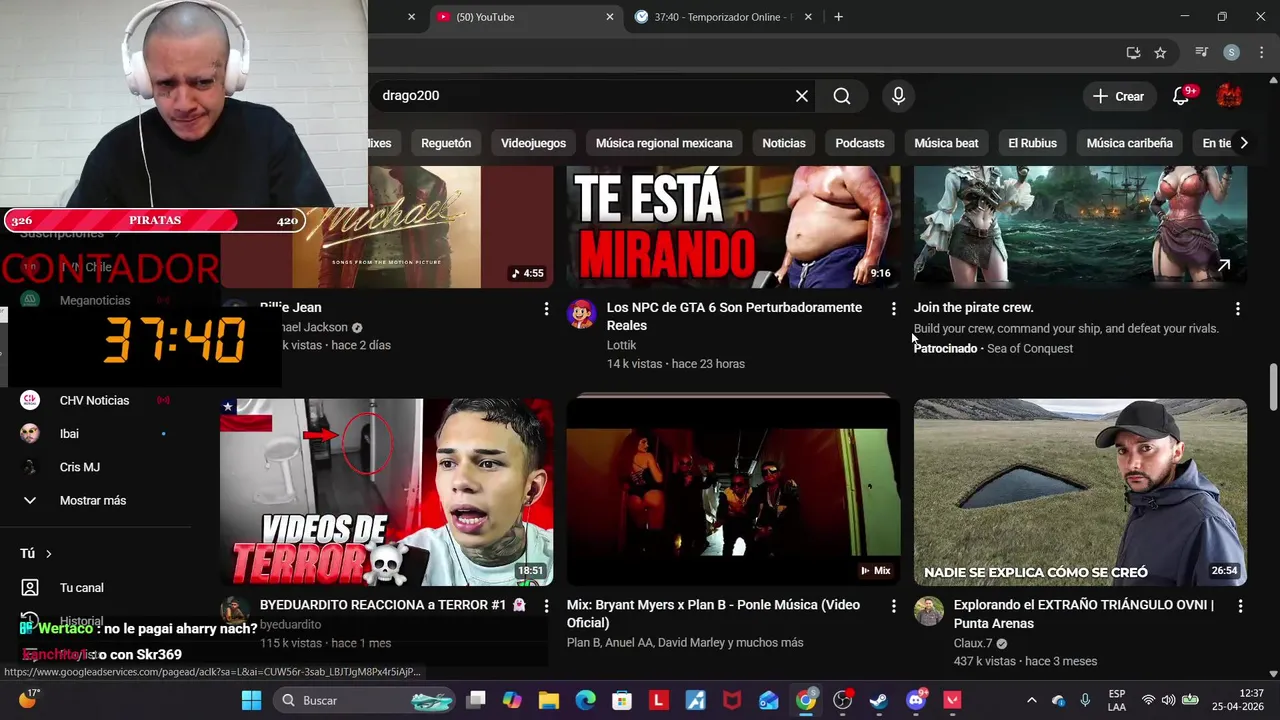Select the Música caribeña chip
1280x720 pixels.
[x=1129, y=143]
